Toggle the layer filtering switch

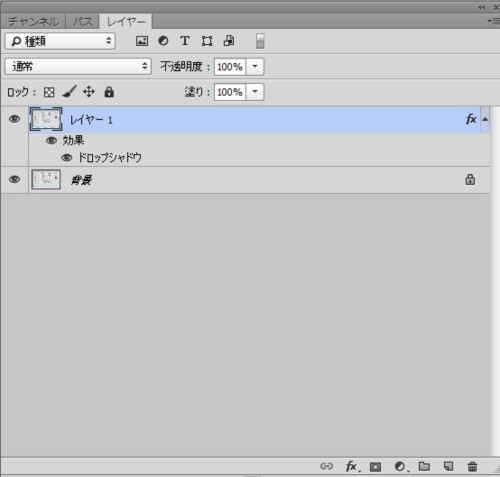[x=260, y=41]
